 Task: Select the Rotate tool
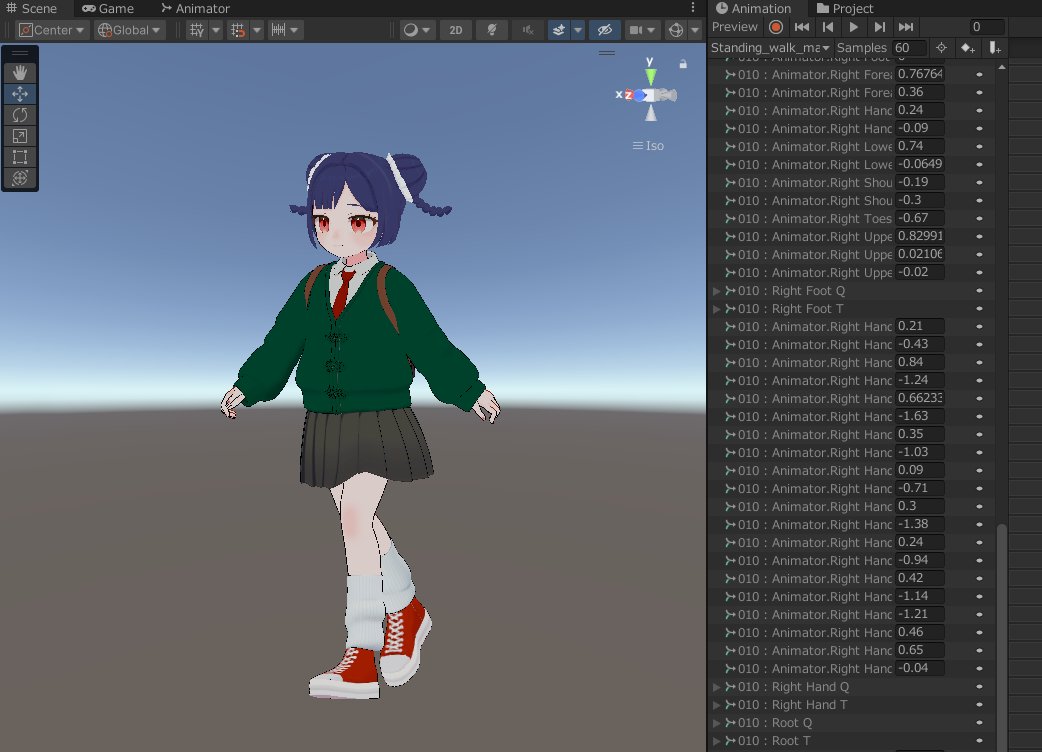click(20, 115)
